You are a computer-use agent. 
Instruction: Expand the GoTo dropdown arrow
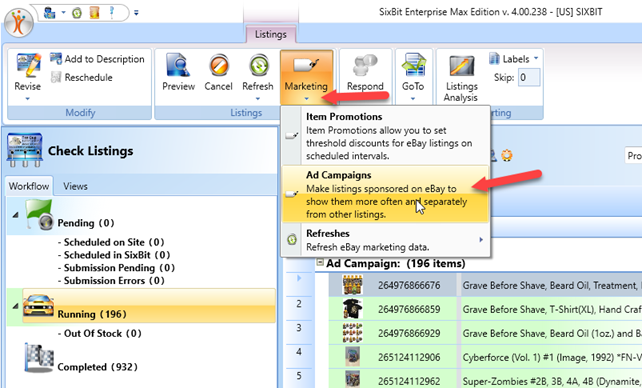point(413,99)
